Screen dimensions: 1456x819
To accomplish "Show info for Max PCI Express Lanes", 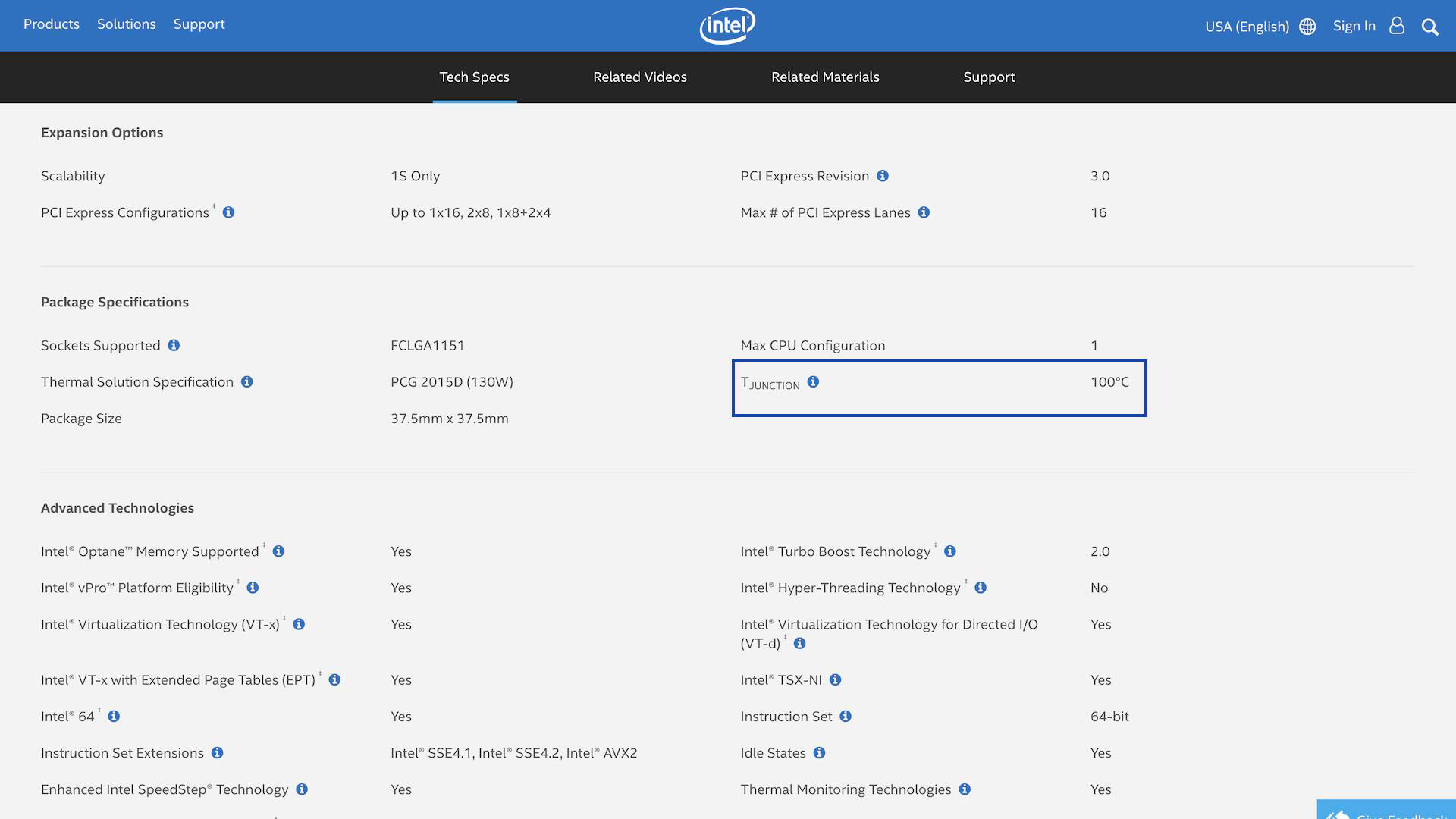I will tap(924, 212).
